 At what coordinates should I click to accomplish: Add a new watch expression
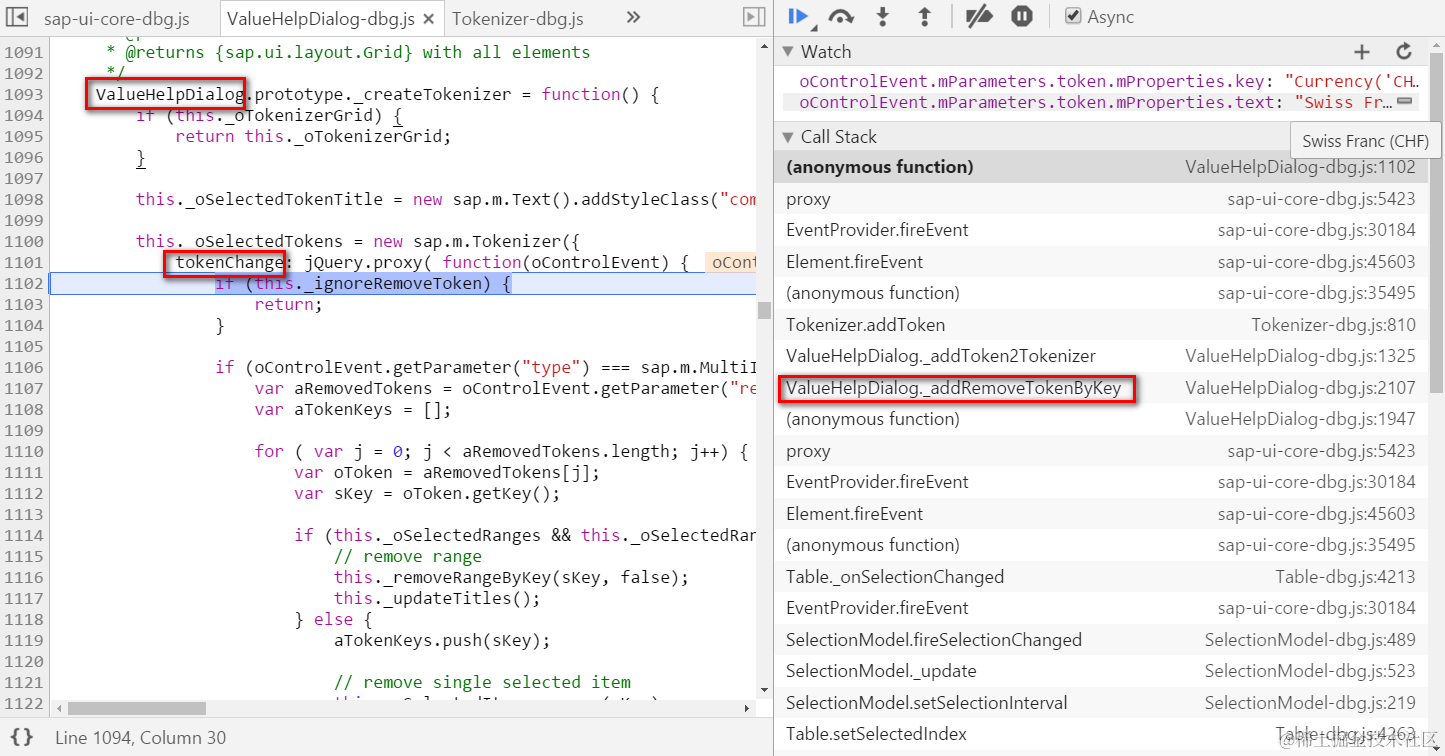1362,52
